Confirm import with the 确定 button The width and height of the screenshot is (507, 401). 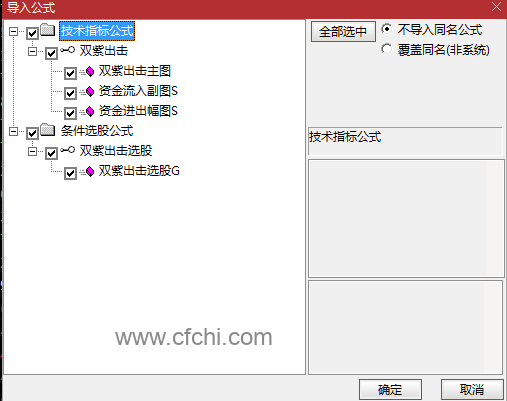pyautogui.click(x=390, y=389)
